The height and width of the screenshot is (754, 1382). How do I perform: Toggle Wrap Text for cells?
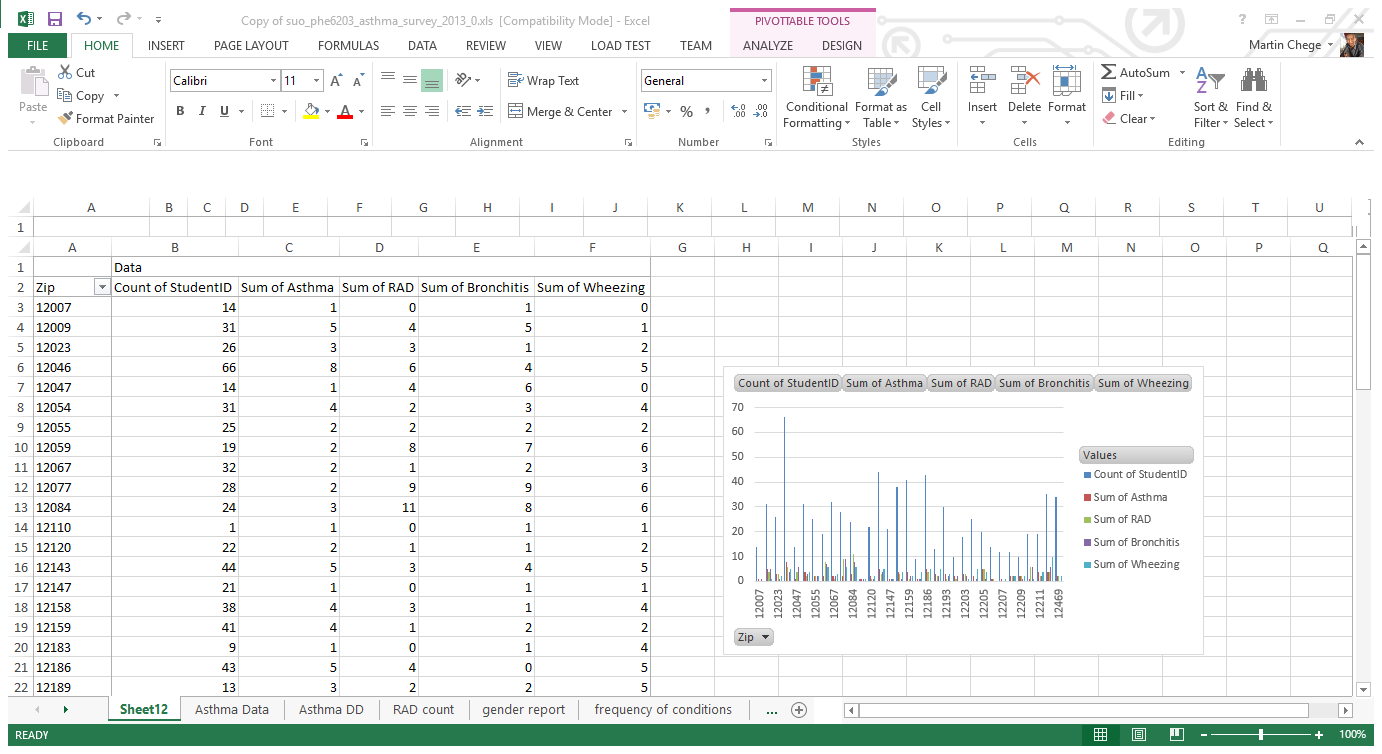(x=543, y=81)
